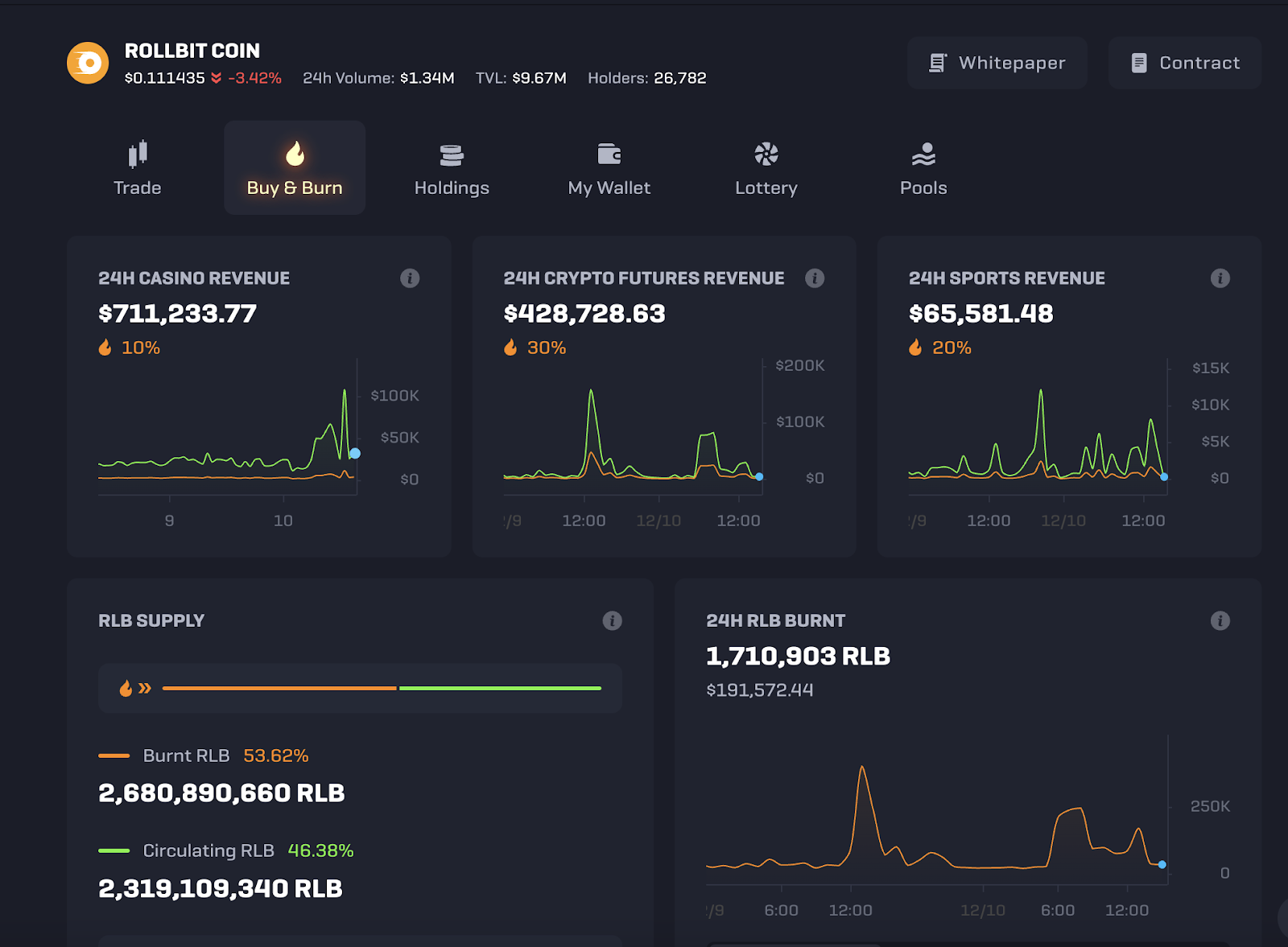Click the crypto futures 30% burn flame icon
This screenshot has width=1288, height=947.
(x=510, y=348)
